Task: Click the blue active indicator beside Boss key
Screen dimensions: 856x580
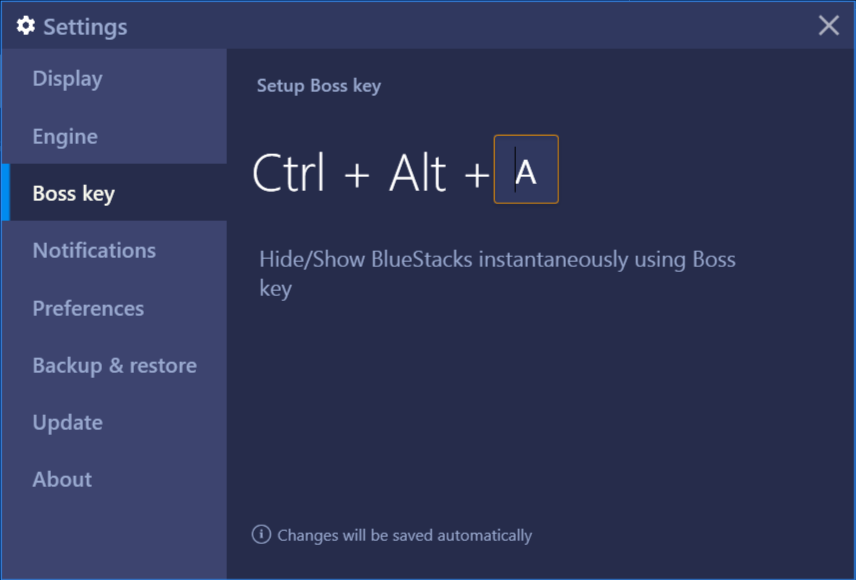Action: click(x=6, y=193)
